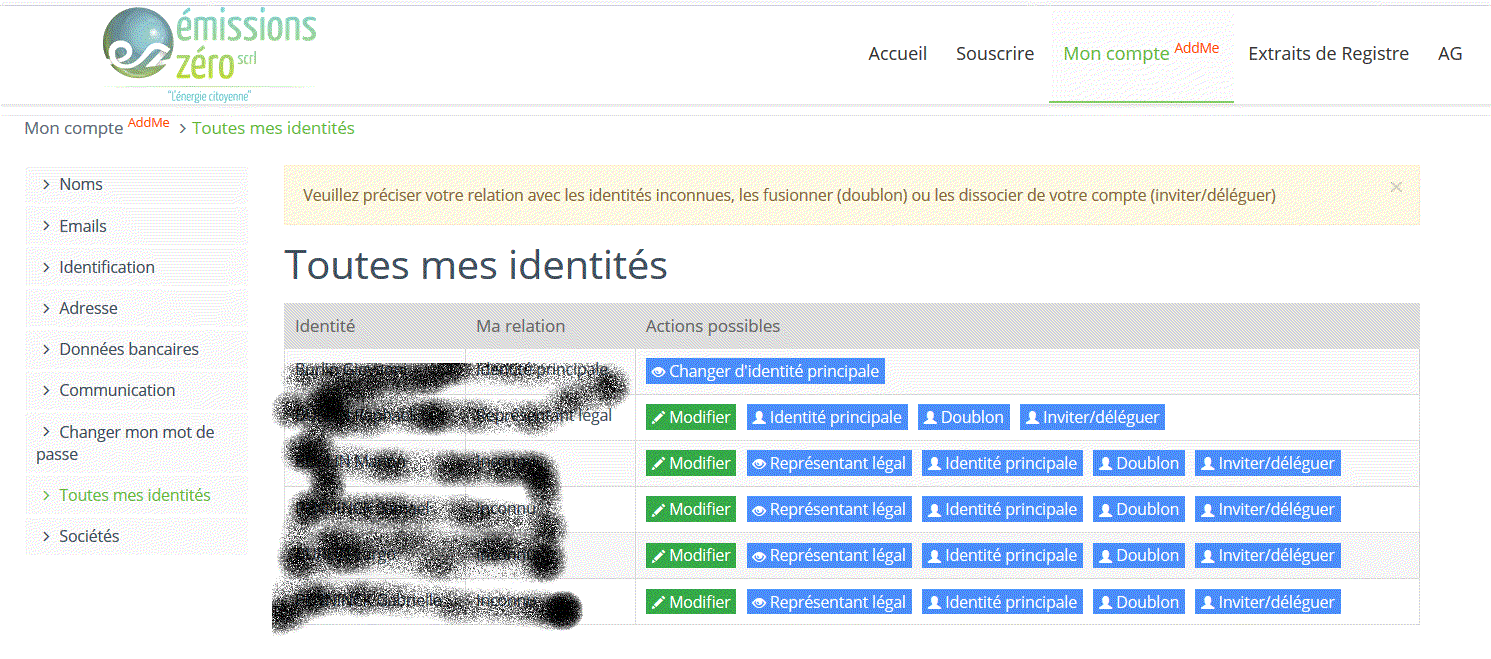Viewport: 1491px width, 659px height.
Task: Click Changer d'identité principale button
Action: [x=765, y=371]
